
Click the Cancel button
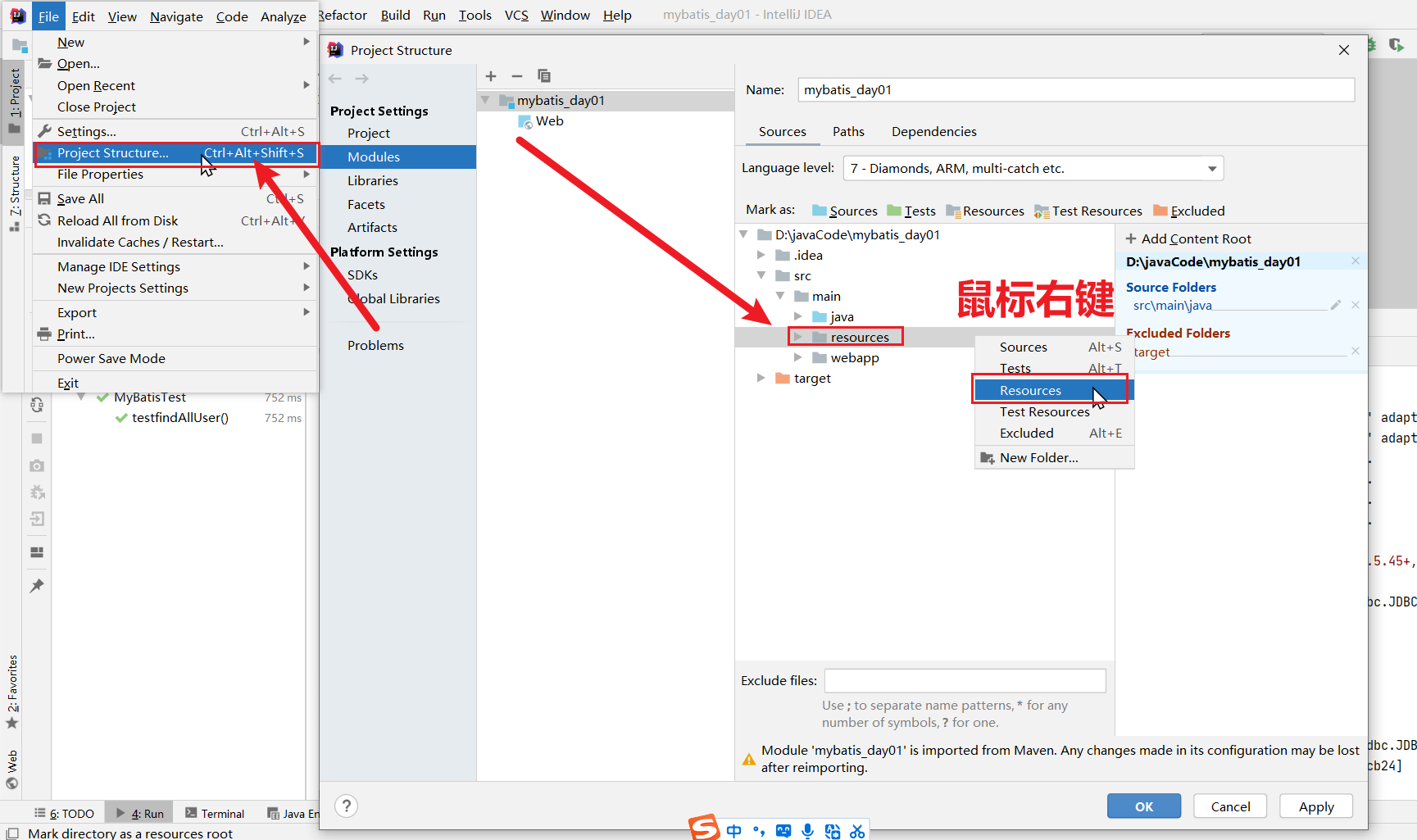tap(1230, 806)
